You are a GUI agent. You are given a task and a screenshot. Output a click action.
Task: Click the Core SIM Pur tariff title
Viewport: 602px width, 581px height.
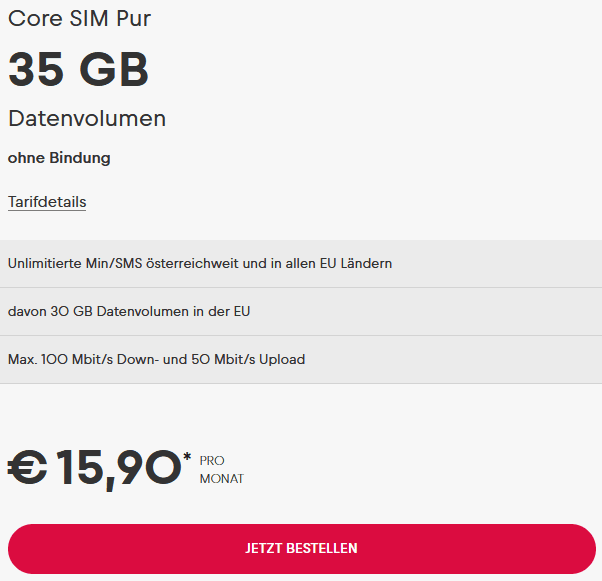(x=80, y=18)
